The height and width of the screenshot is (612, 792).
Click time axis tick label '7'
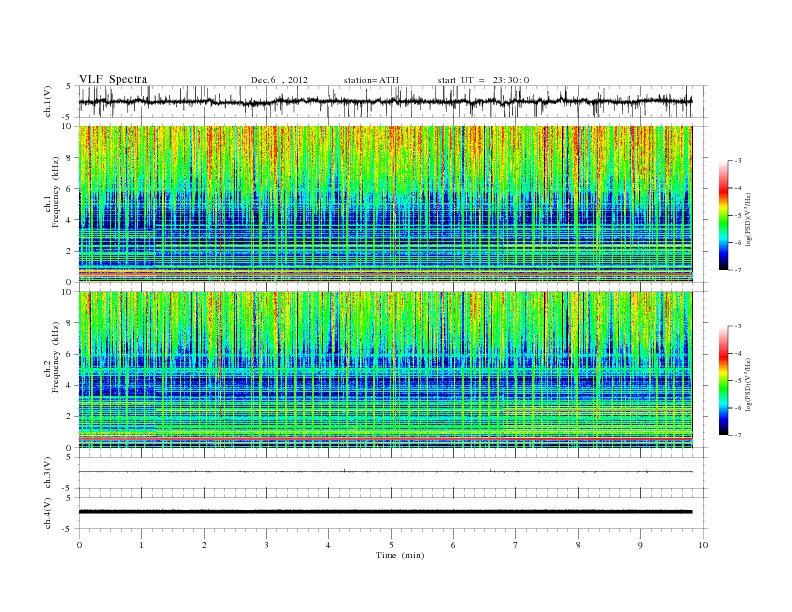pyautogui.click(x=516, y=545)
